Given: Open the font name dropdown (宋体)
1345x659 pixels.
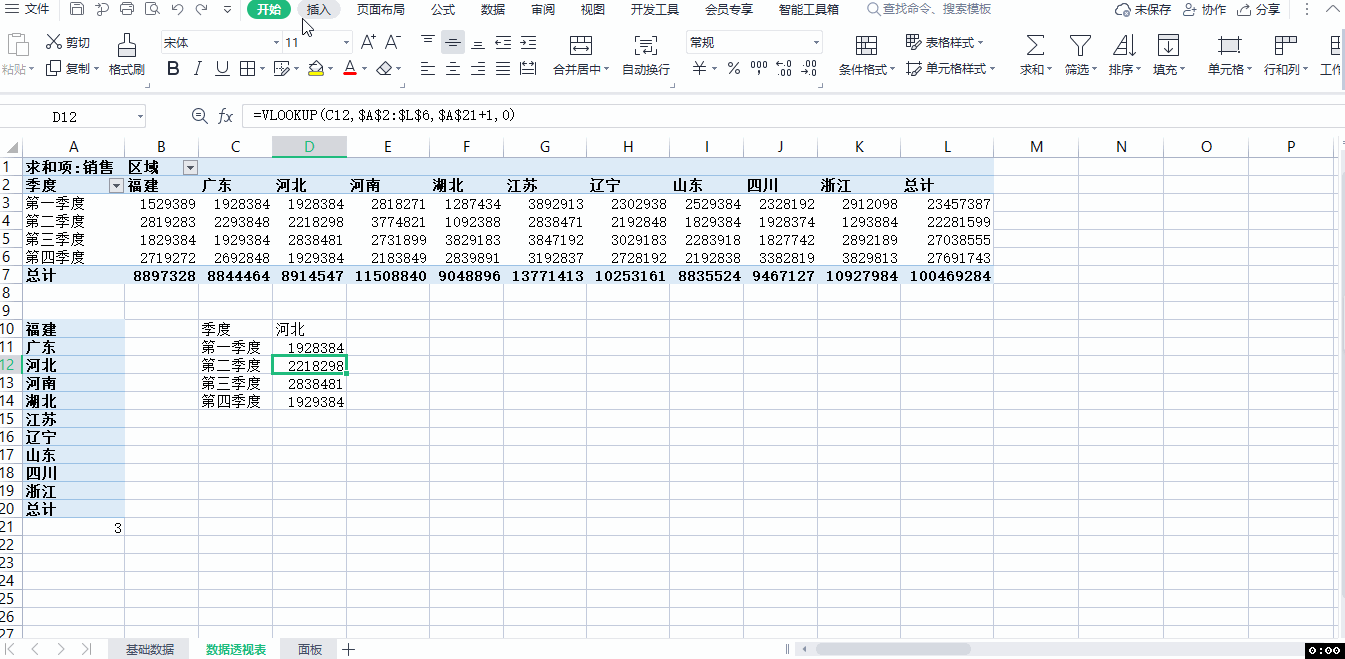Looking at the screenshot, I should (276, 43).
